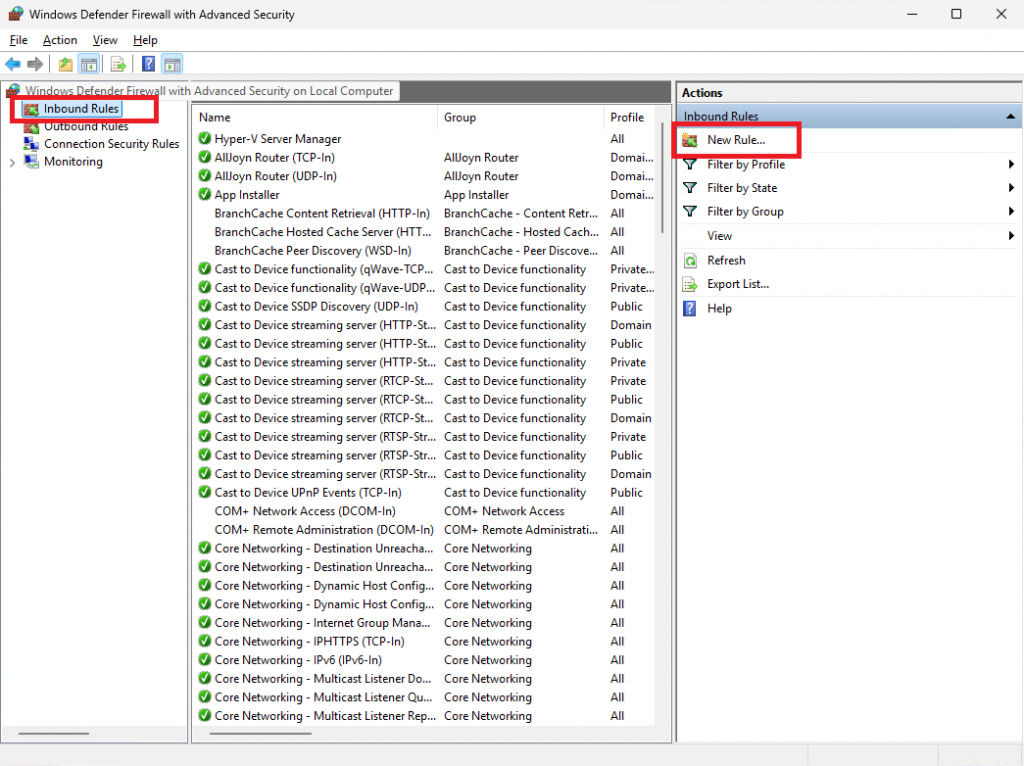Click the blue Help toolbar icon
Viewport: 1024px width, 766px height.
click(x=149, y=64)
